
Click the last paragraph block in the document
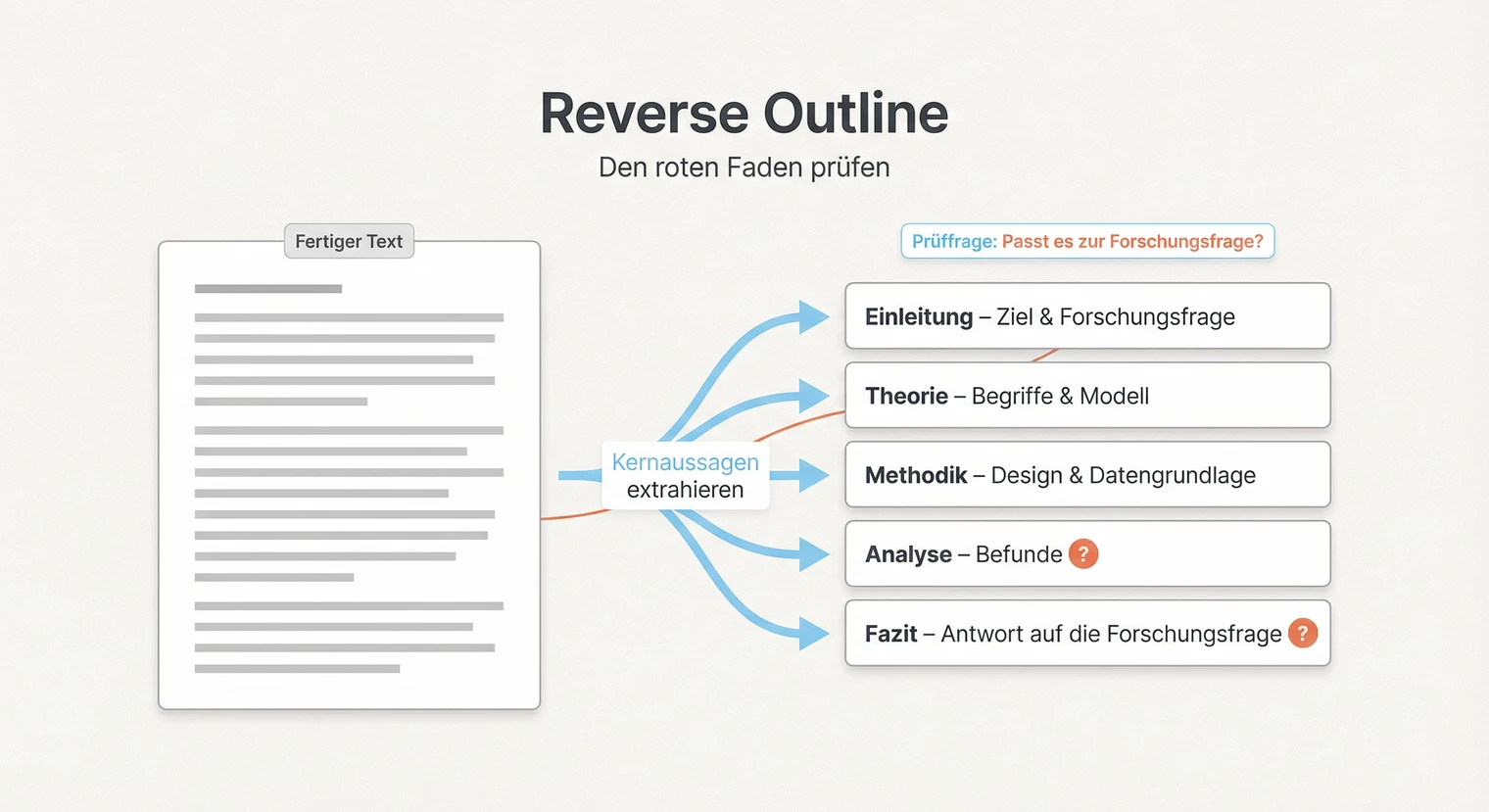pyautogui.click(x=348, y=638)
